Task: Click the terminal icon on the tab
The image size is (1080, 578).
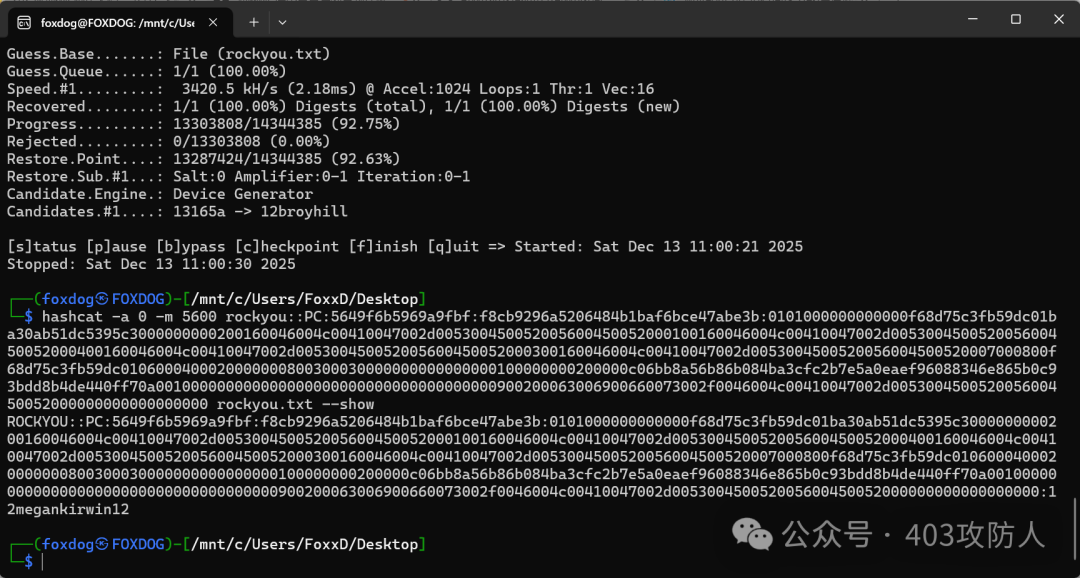Action: click(24, 21)
